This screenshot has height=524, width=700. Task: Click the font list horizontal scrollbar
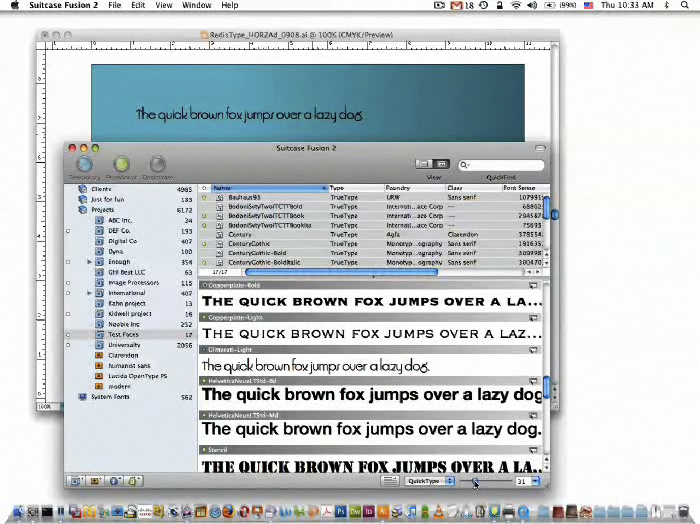point(341,272)
